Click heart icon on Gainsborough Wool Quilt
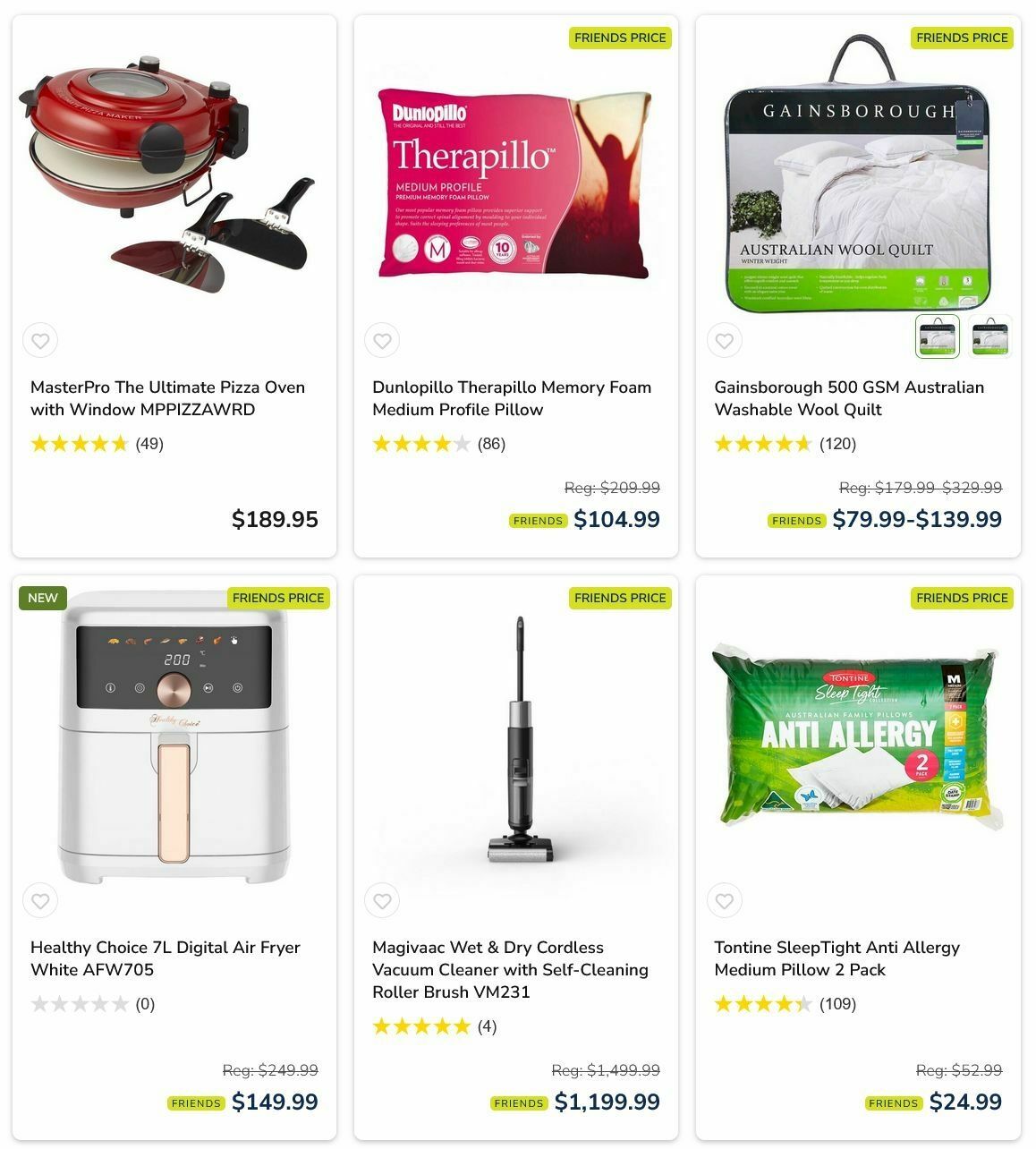This screenshot has width=1036, height=1149. click(x=725, y=341)
